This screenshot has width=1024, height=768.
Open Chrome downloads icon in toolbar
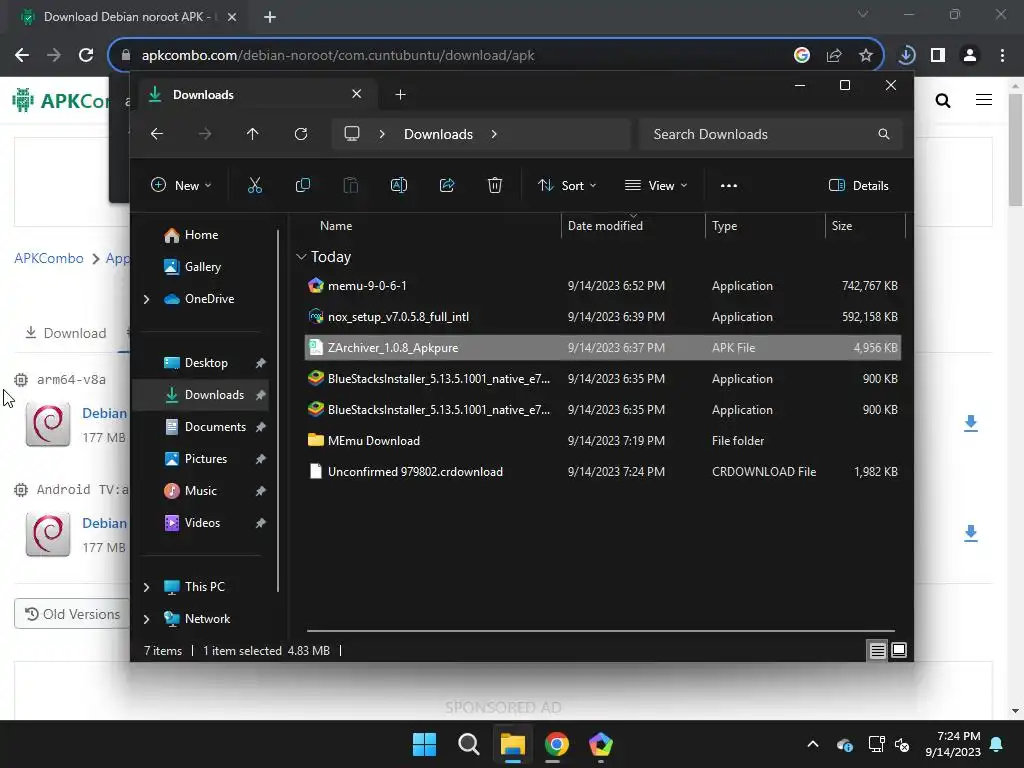point(906,55)
